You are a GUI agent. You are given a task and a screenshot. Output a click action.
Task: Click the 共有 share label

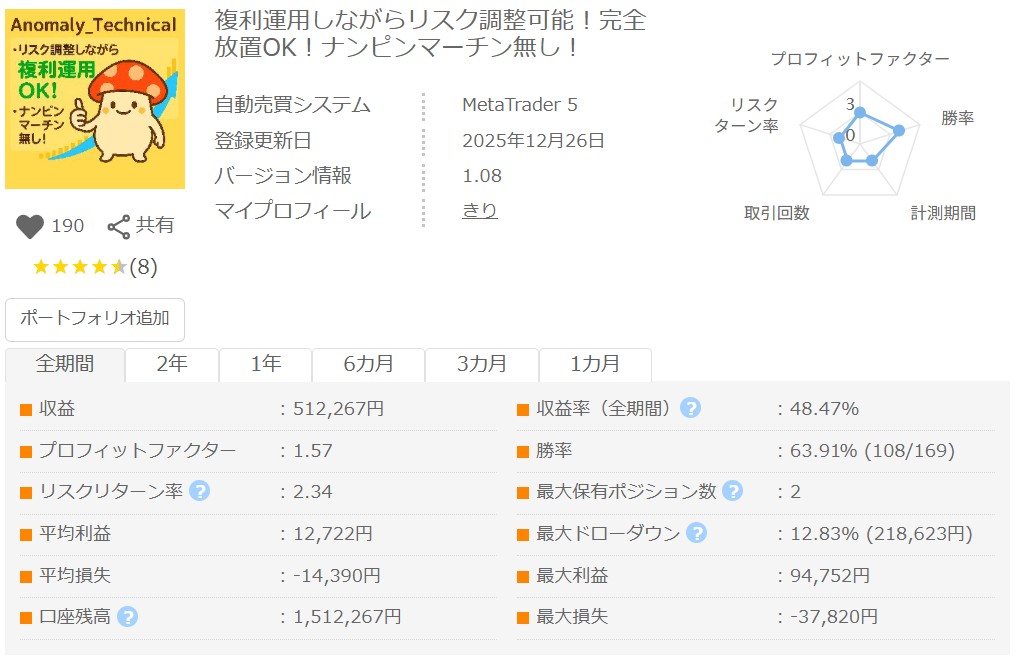coord(155,226)
